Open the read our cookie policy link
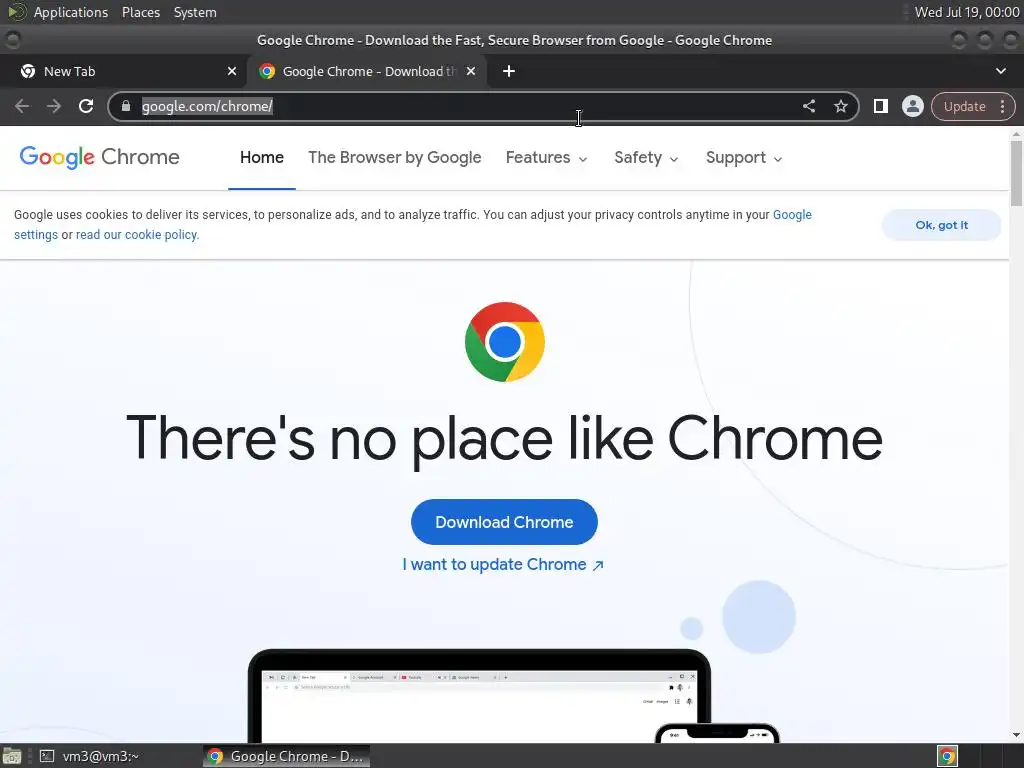 [137, 234]
